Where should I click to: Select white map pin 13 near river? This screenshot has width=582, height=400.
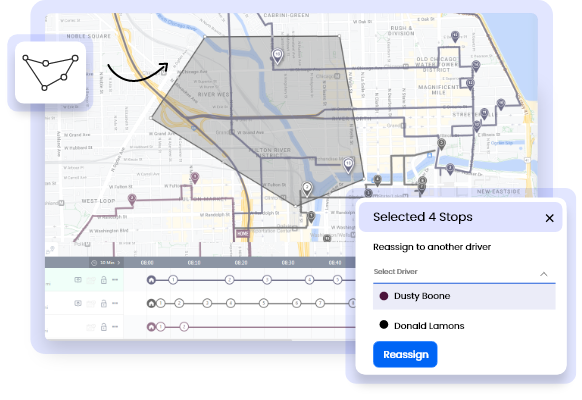click(348, 165)
